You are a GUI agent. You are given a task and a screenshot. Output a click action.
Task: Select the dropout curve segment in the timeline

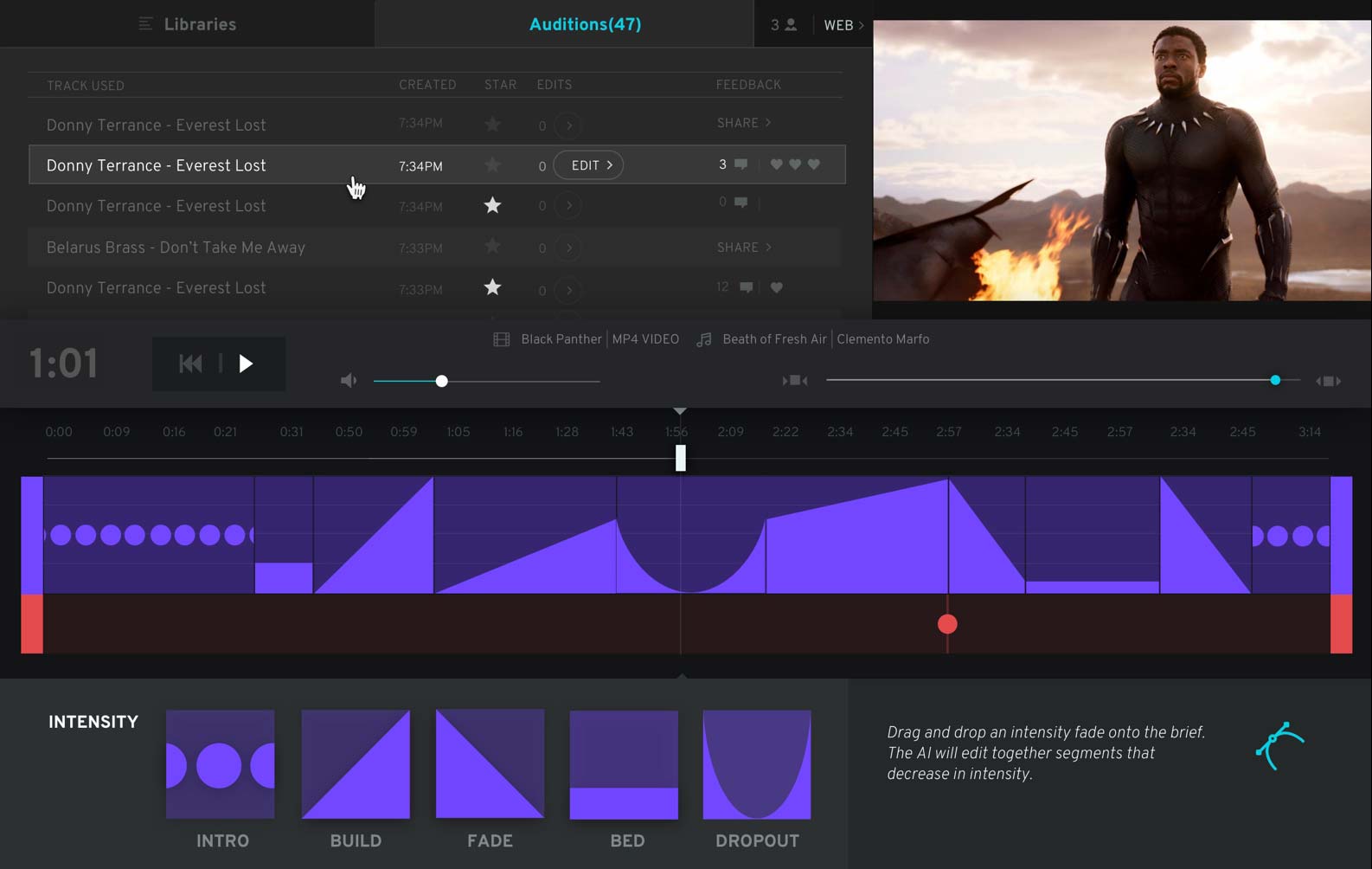point(691,535)
